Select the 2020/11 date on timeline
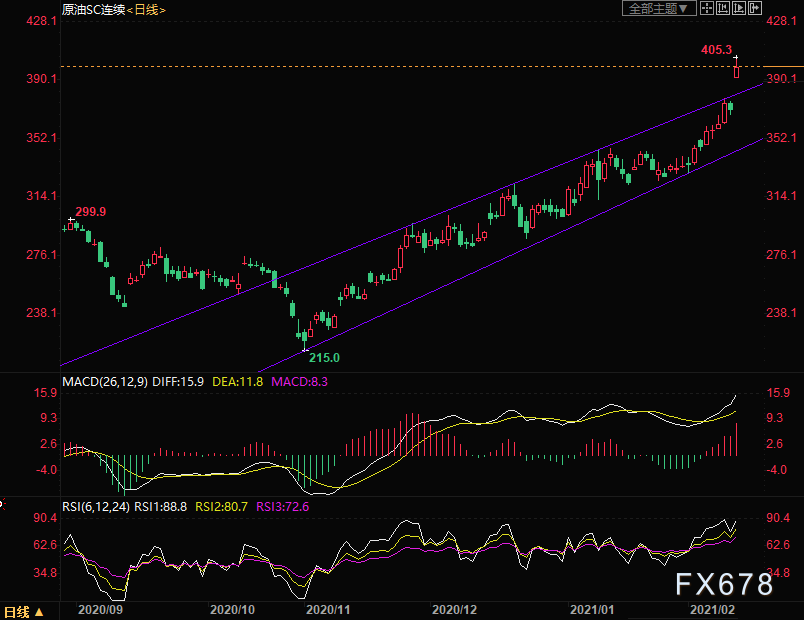The width and height of the screenshot is (804, 620). click(x=328, y=610)
